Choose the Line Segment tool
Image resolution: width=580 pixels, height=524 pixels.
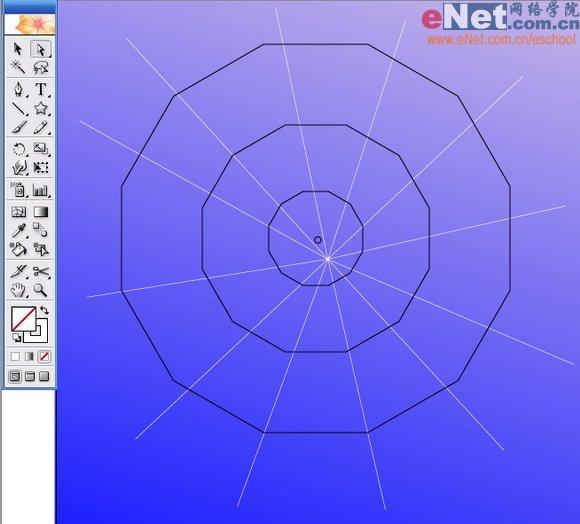tap(18, 108)
